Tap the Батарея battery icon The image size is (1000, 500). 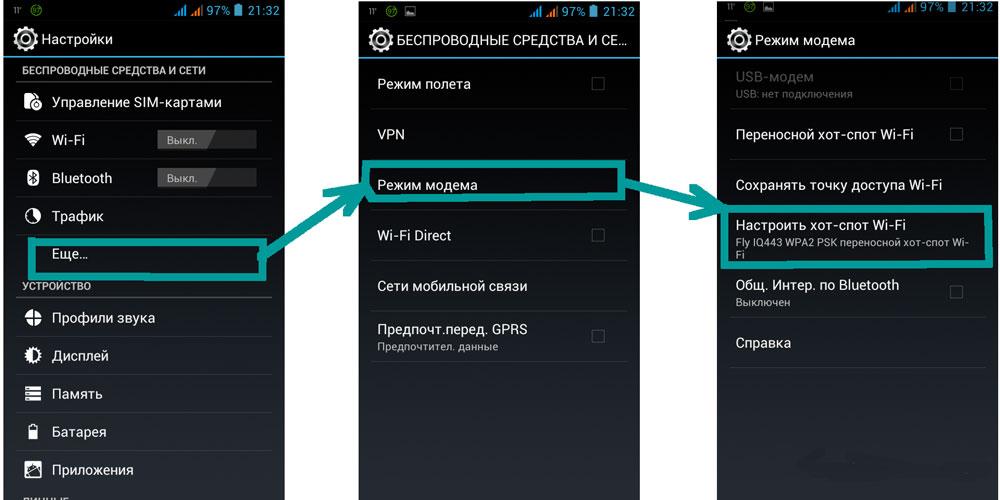click(x=33, y=432)
